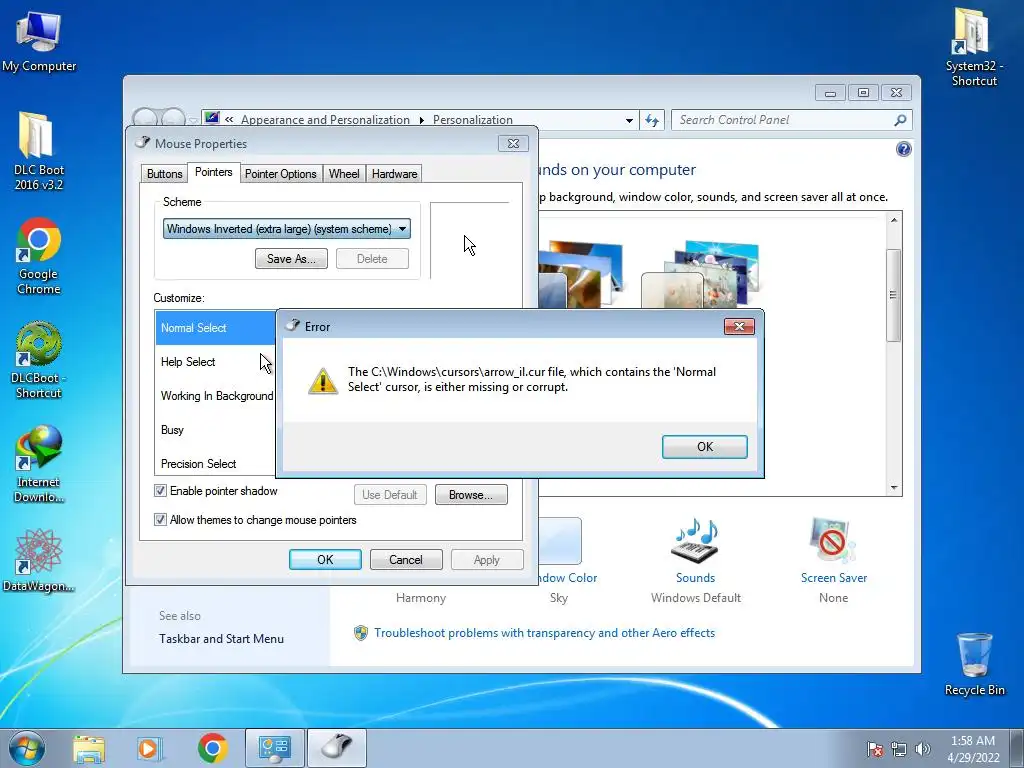Image resolution: width=1024 pixels, height=768 pixels.
Task: Select the flowers theme thumbnail
Action: [701, 274]
